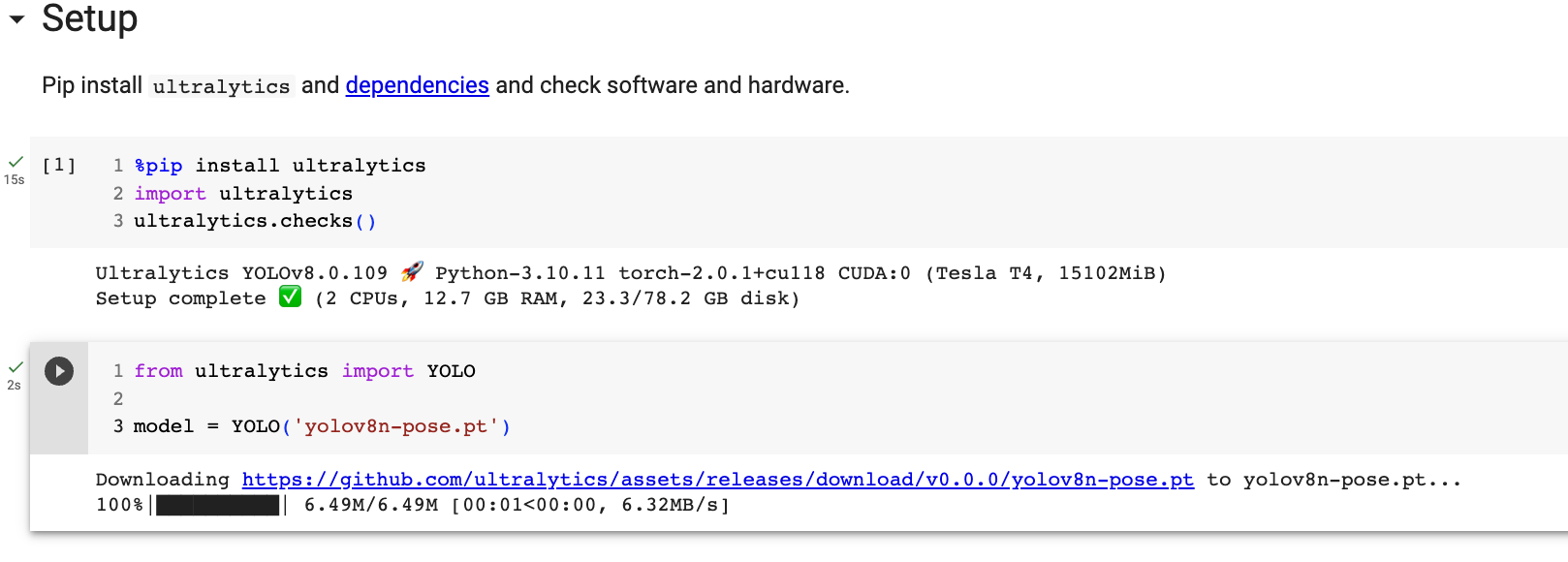Click the disclosure triangle beside Setup heading
The width and height of the screenshot is (1568, 562).
[x=15, y=17]
